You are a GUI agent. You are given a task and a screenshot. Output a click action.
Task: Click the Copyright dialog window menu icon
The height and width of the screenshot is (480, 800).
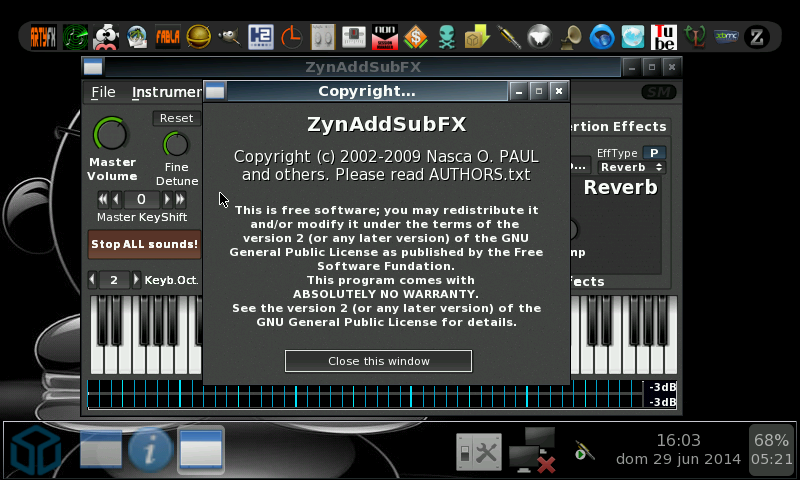215,91
